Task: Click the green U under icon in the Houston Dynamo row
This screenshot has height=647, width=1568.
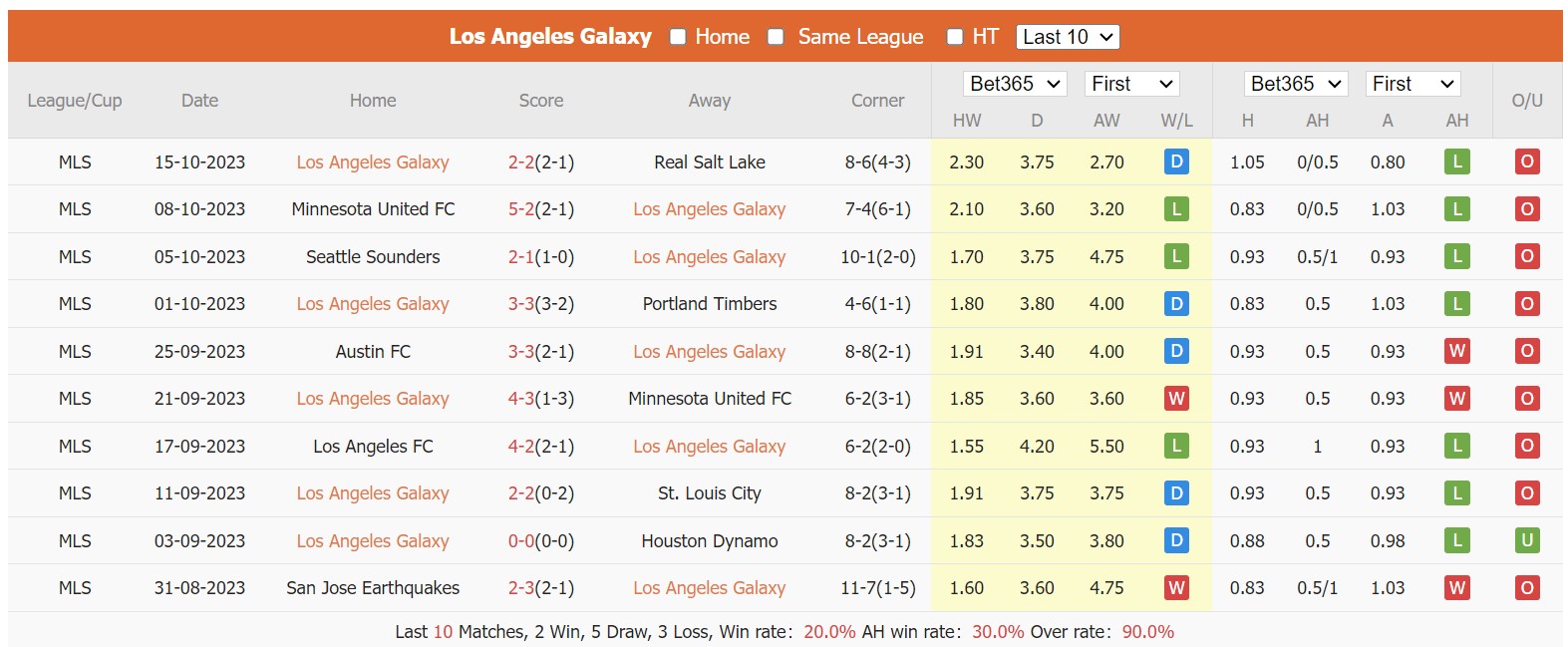Action: tap(1527, 540)
